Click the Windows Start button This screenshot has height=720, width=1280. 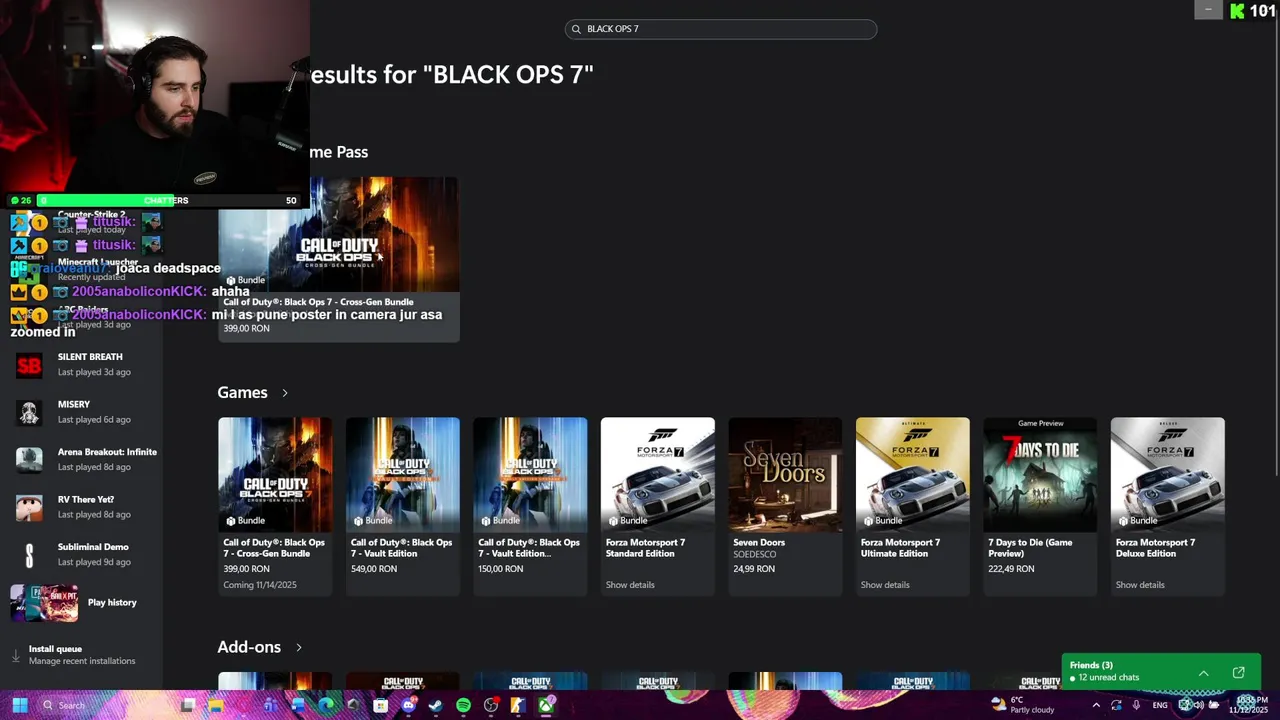click(x=20, y=705)
